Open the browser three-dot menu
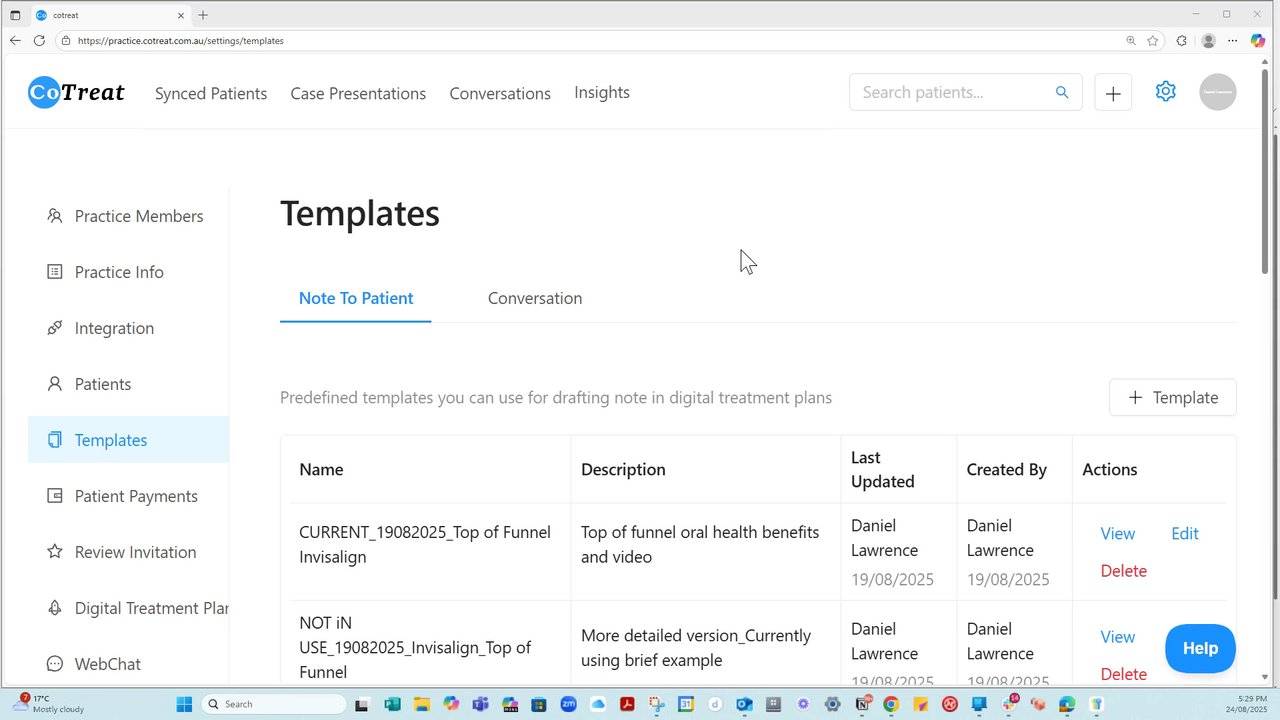Screen dimensions: 1280x720 click(x=1233, y=41)
